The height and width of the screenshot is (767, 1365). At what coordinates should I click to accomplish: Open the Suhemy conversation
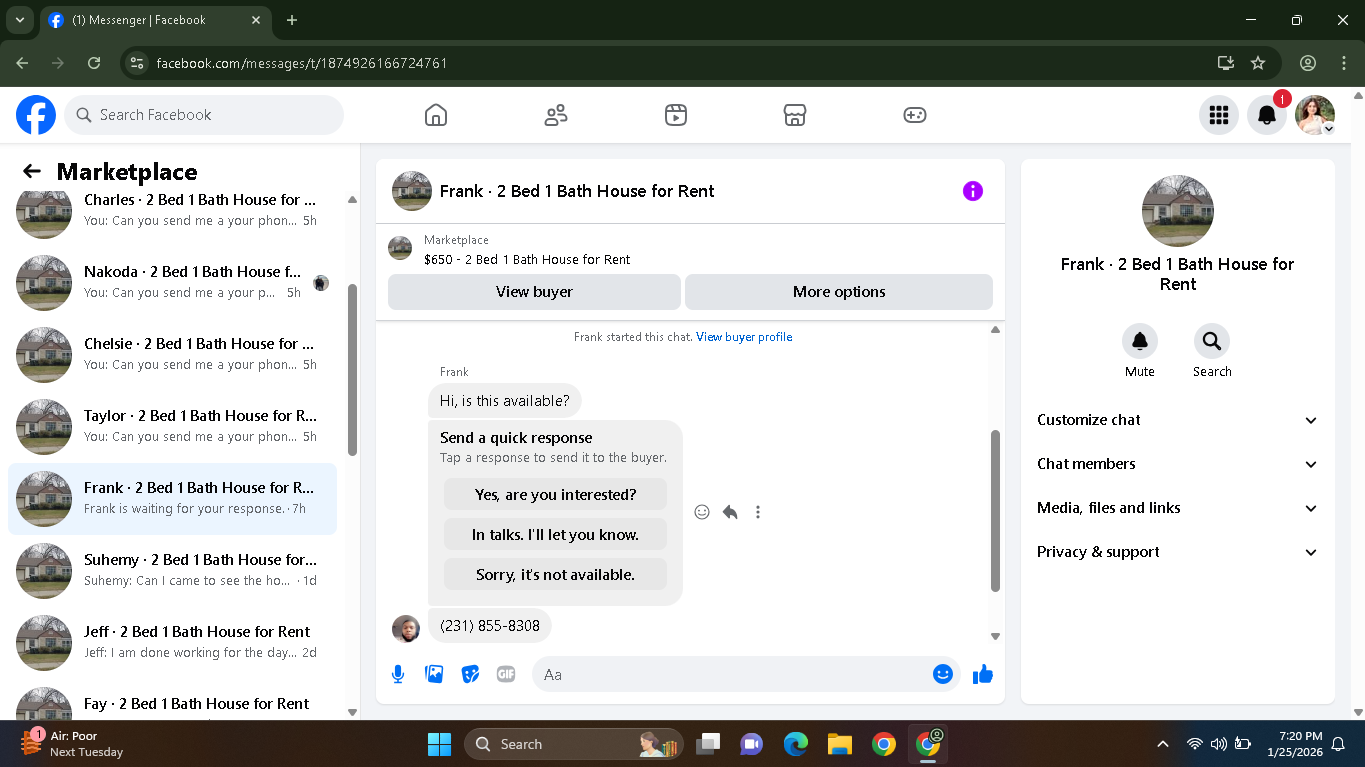point(172,570)
